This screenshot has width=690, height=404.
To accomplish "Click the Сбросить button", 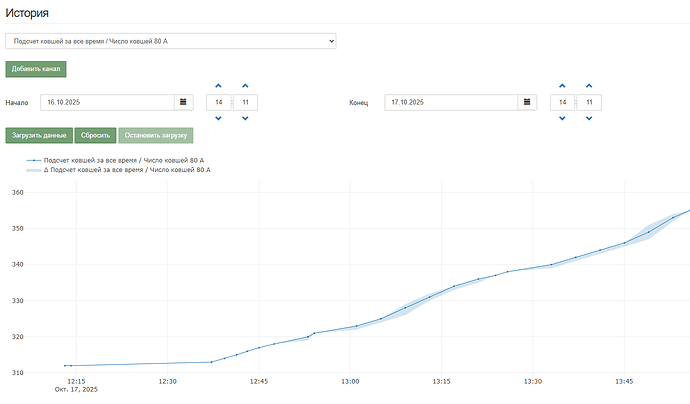I will [x=95, y=135].
